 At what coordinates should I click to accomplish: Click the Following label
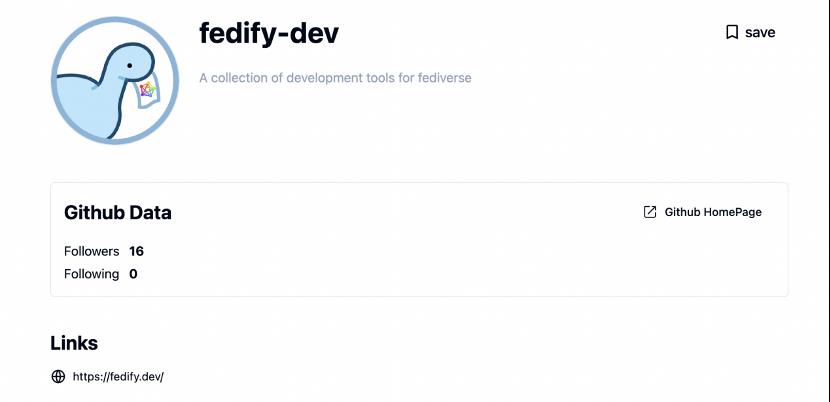point(92,274)
